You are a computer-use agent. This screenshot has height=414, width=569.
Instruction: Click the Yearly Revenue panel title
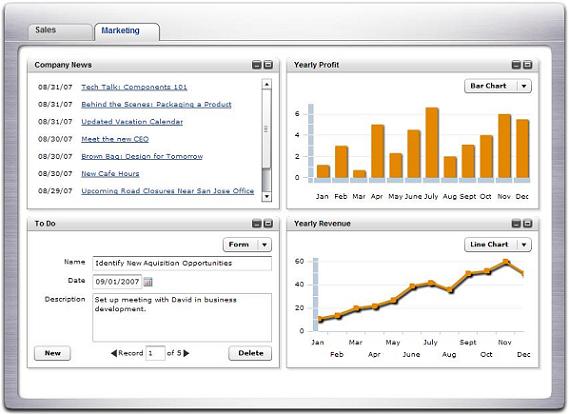click(322, 224)
